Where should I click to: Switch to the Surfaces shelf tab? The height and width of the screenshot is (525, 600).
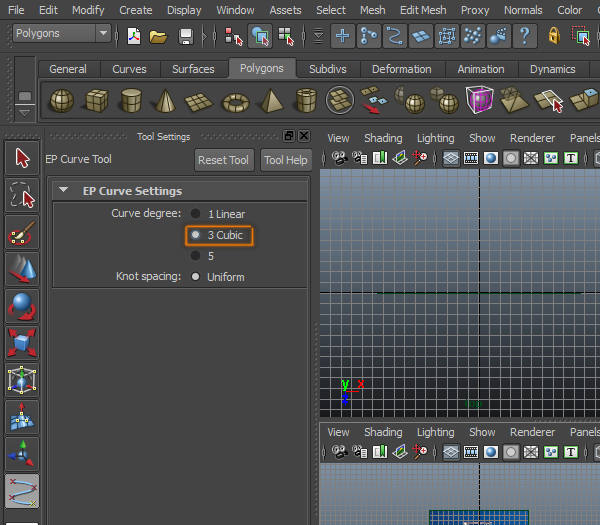193,69
